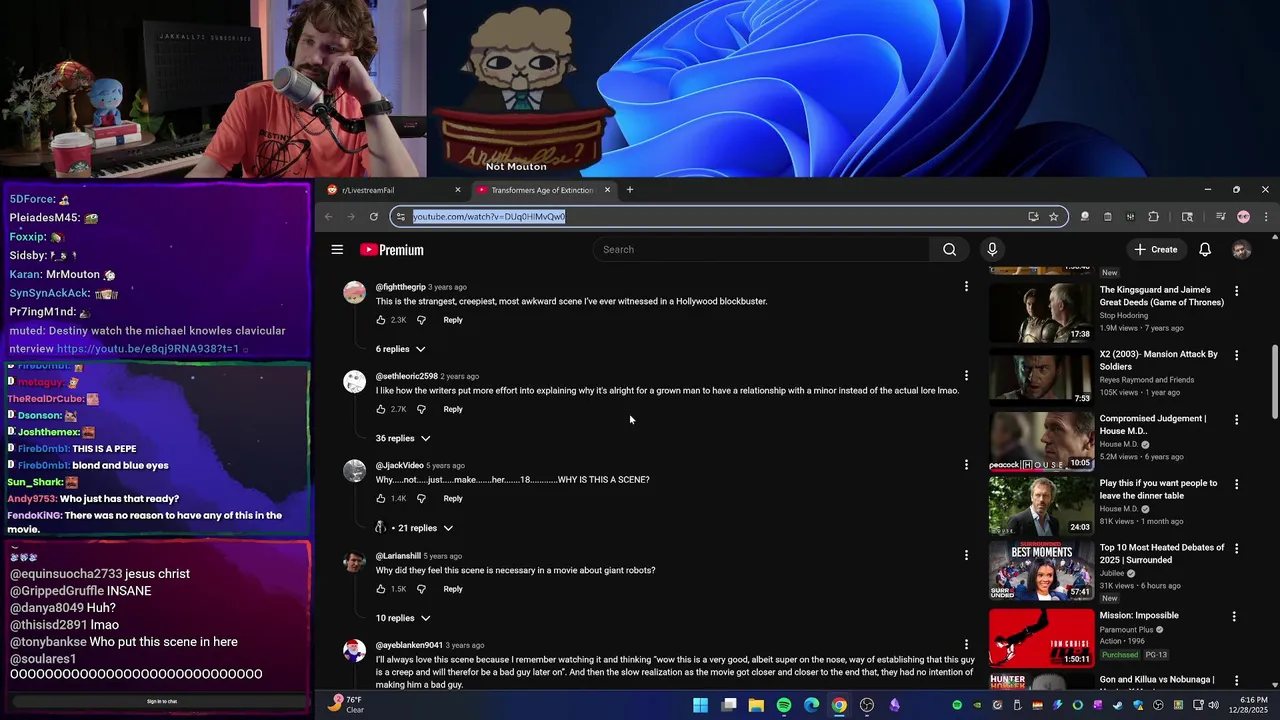Click the YouTube search magnifier button

point(949,250)
